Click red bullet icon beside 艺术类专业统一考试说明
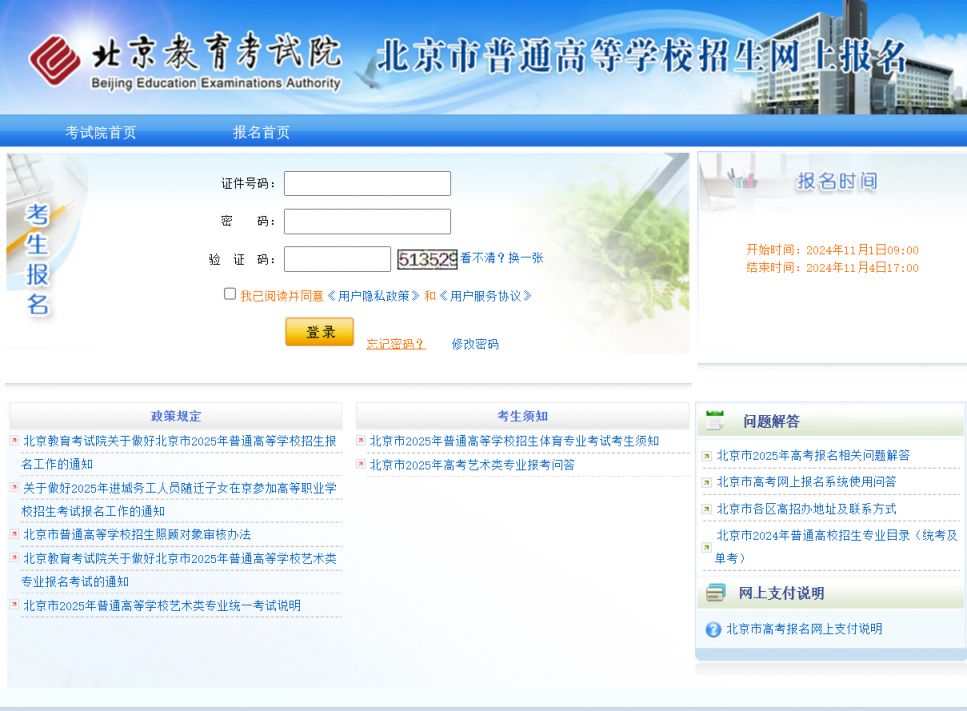967x711 pixels. [x=14, y=604]
